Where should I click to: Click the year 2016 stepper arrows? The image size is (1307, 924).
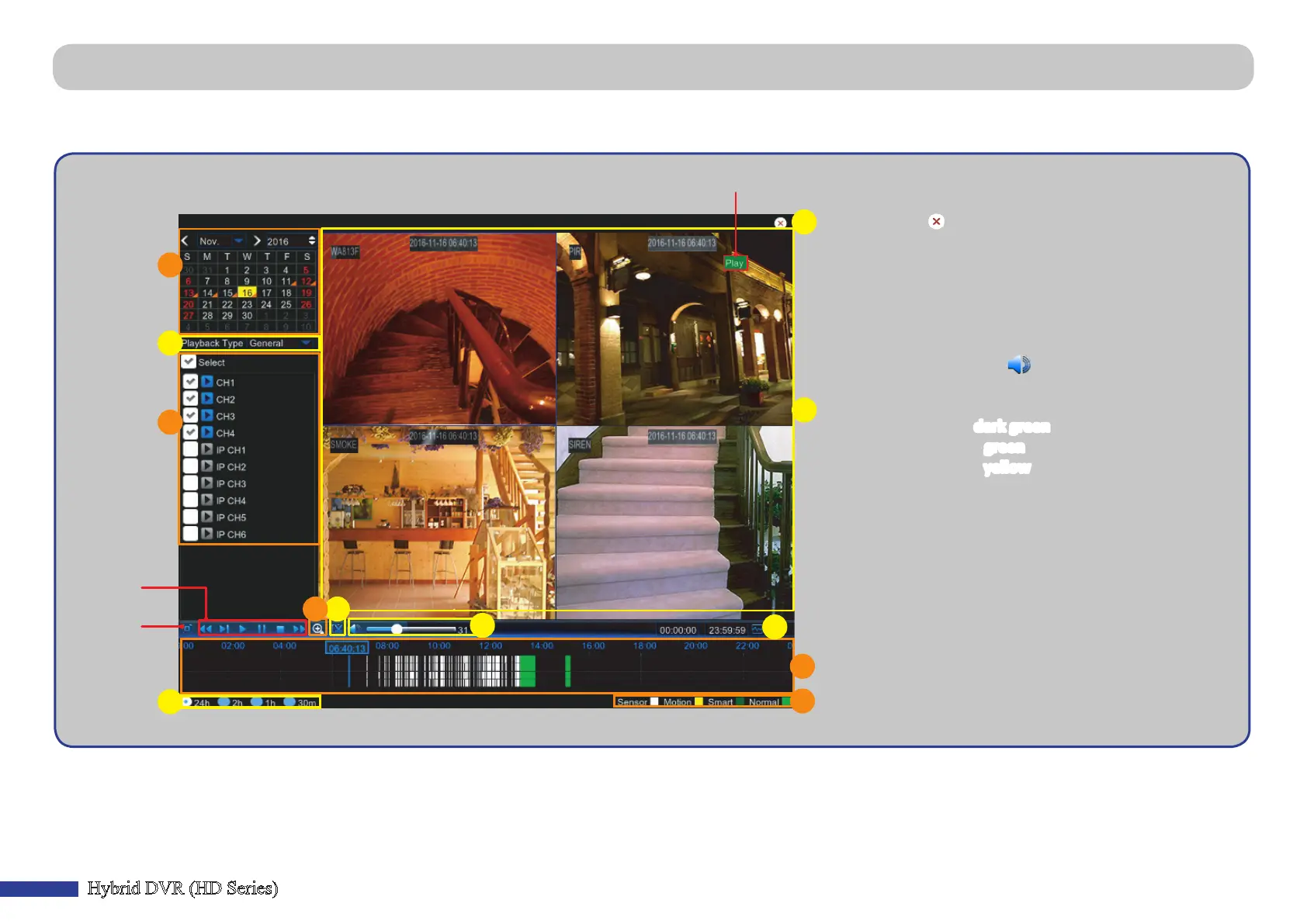[312, 241]
